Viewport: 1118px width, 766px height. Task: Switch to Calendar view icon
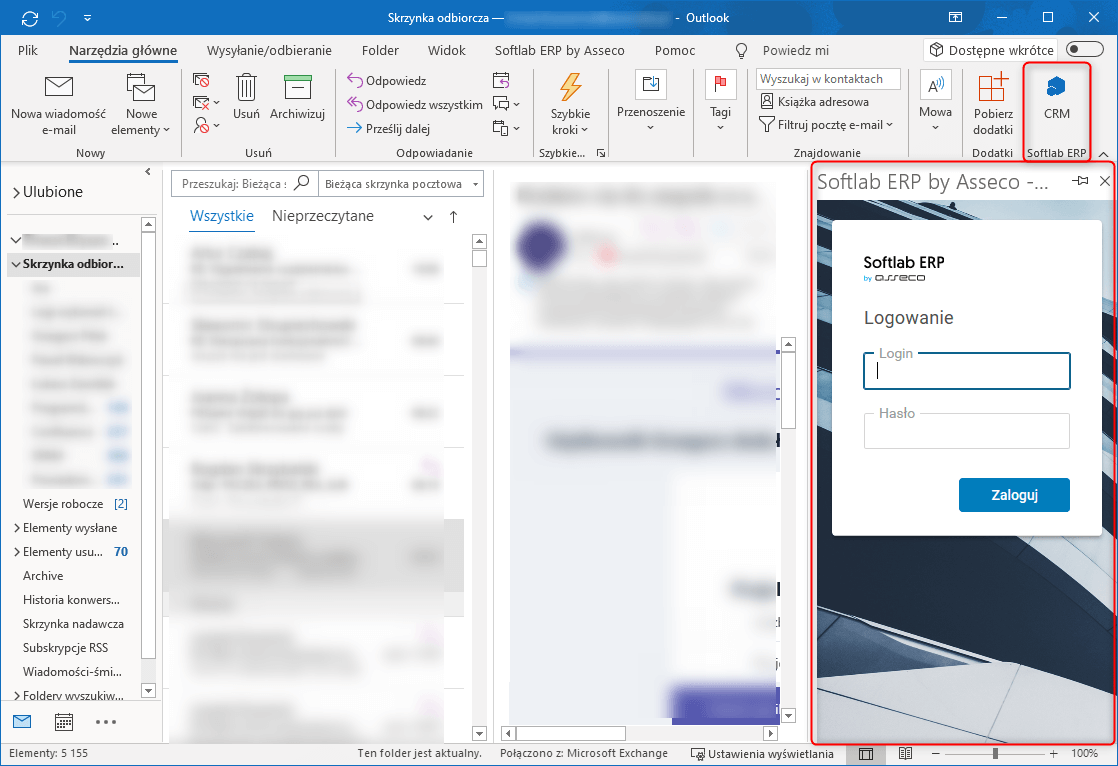coord(63,722)
